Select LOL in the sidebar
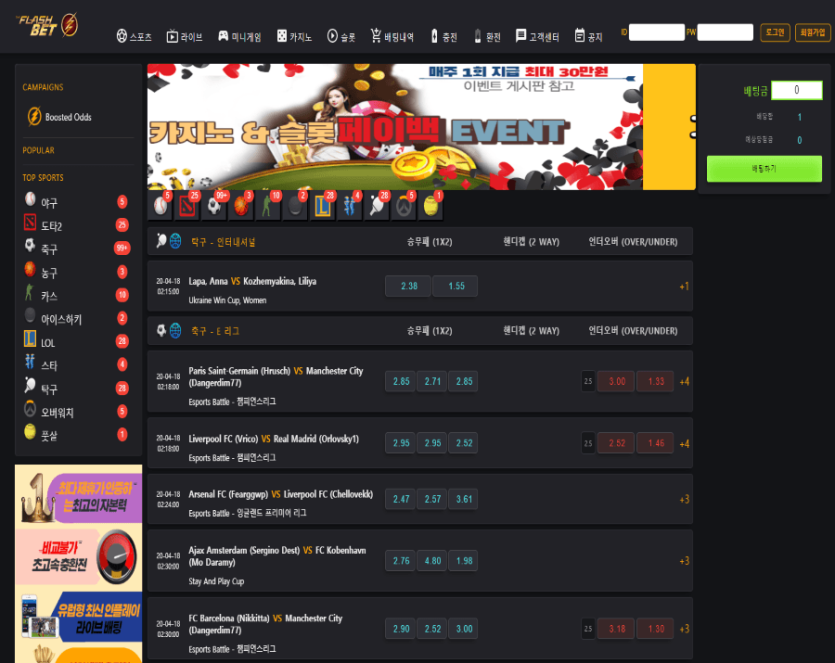Screen dimensions: 835x663 [77, 342]
